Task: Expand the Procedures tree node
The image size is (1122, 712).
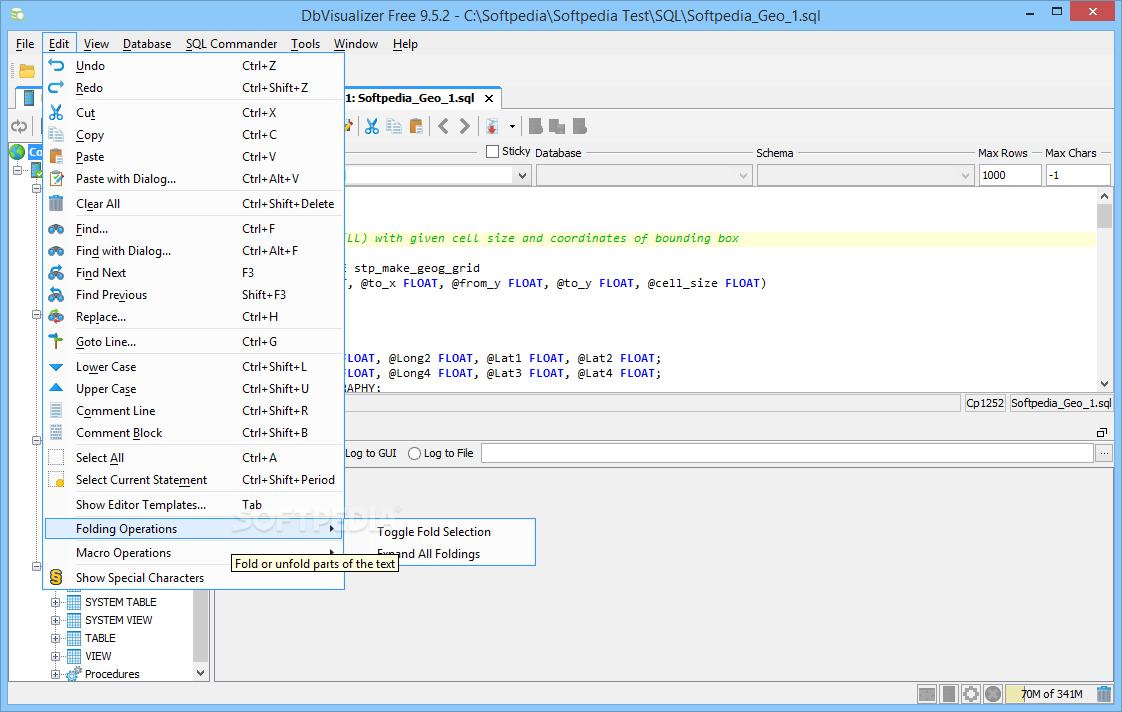Action: point(55,673)
